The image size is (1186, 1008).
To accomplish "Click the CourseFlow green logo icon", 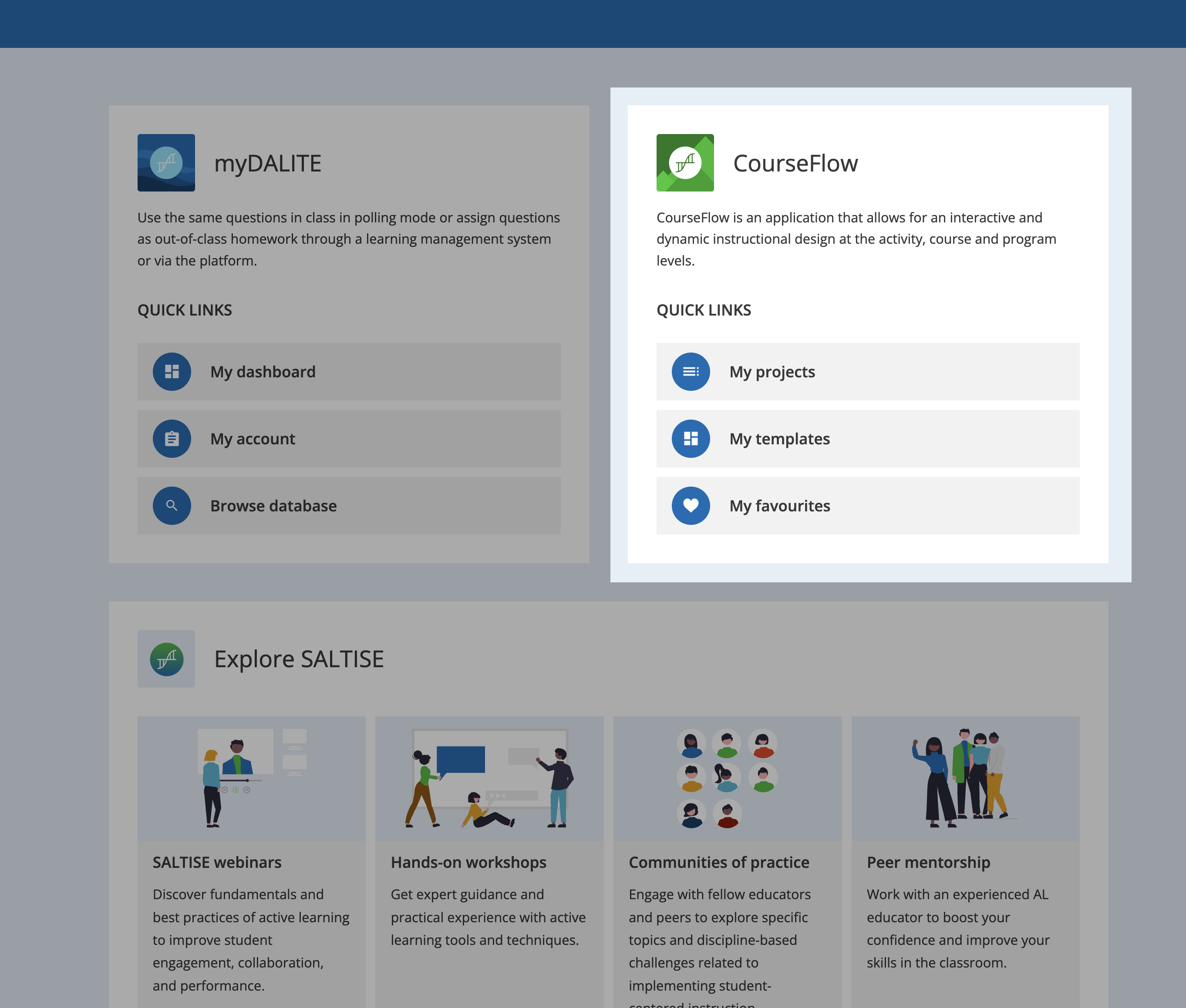I will coord(685,163).
